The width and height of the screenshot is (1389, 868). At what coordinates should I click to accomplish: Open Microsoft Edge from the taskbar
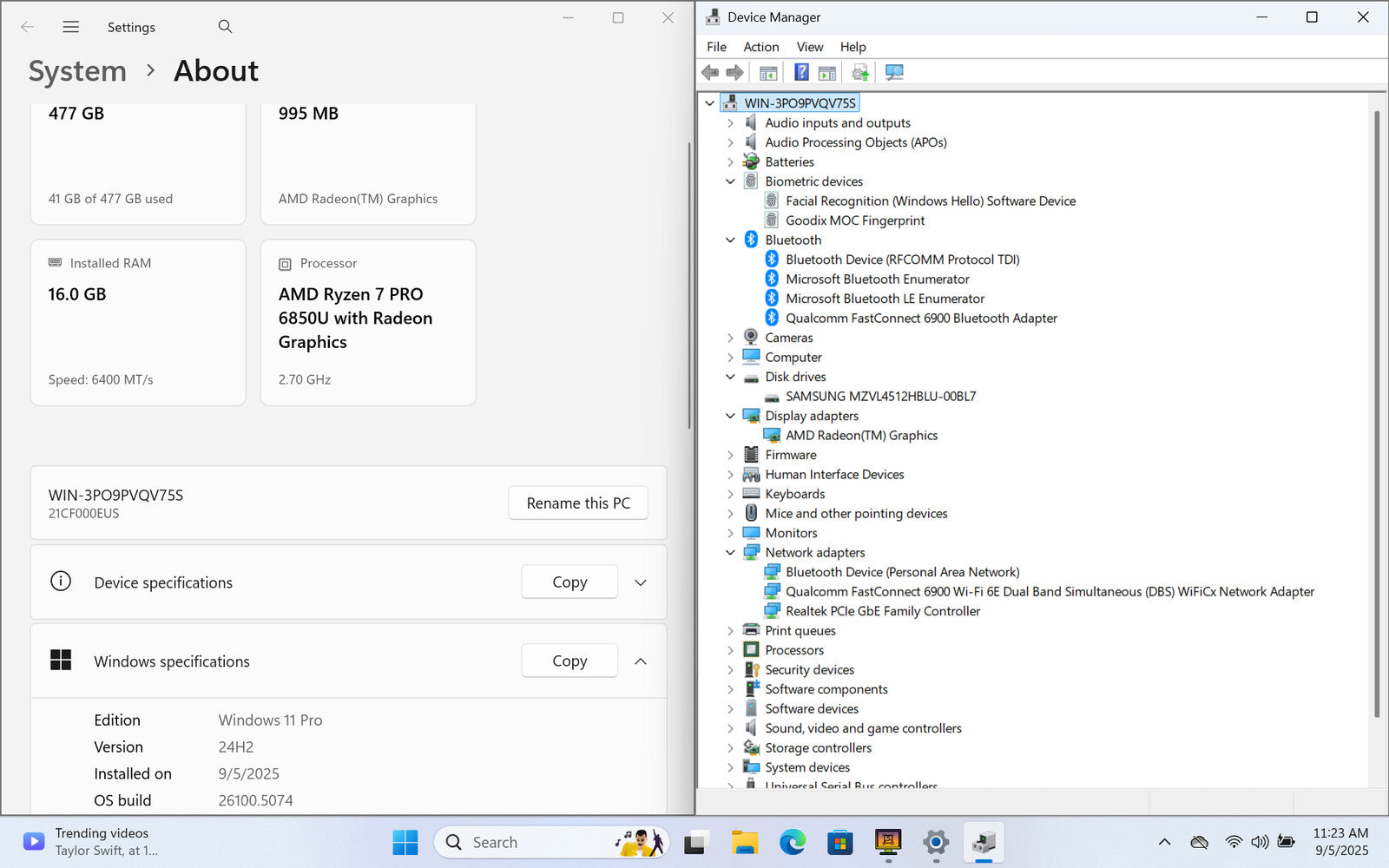[x=792, y=842]
